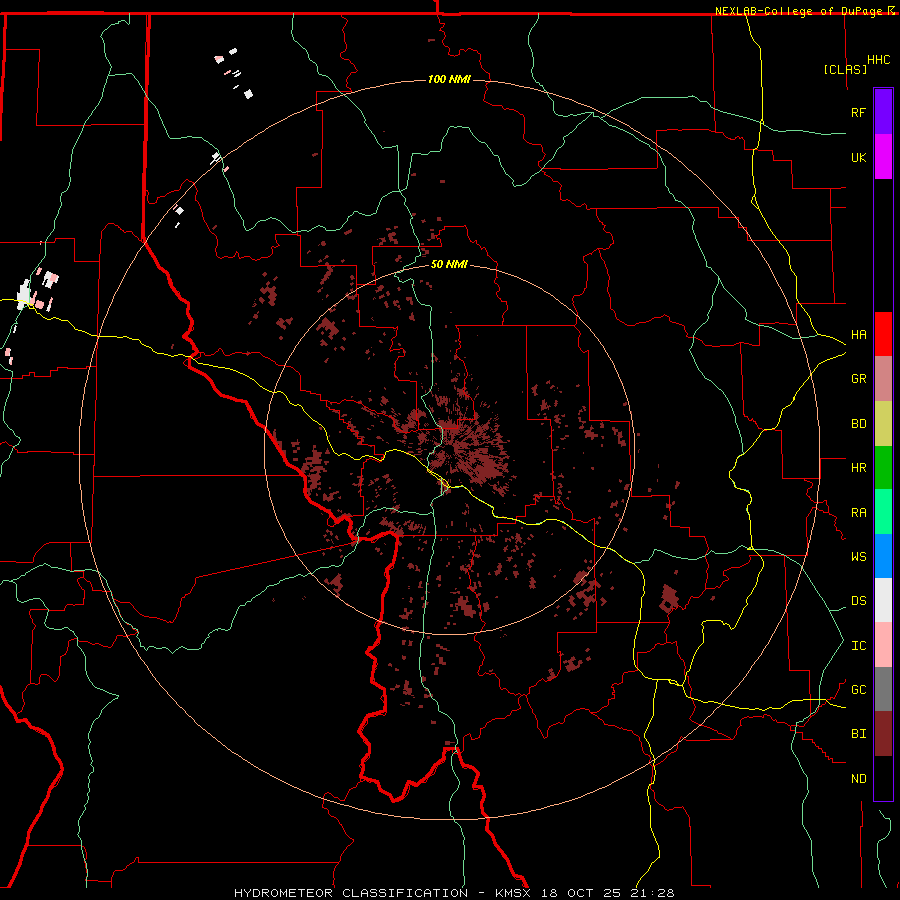
Task: Click the UK magenta legend swatch
Action: point(883,157)
